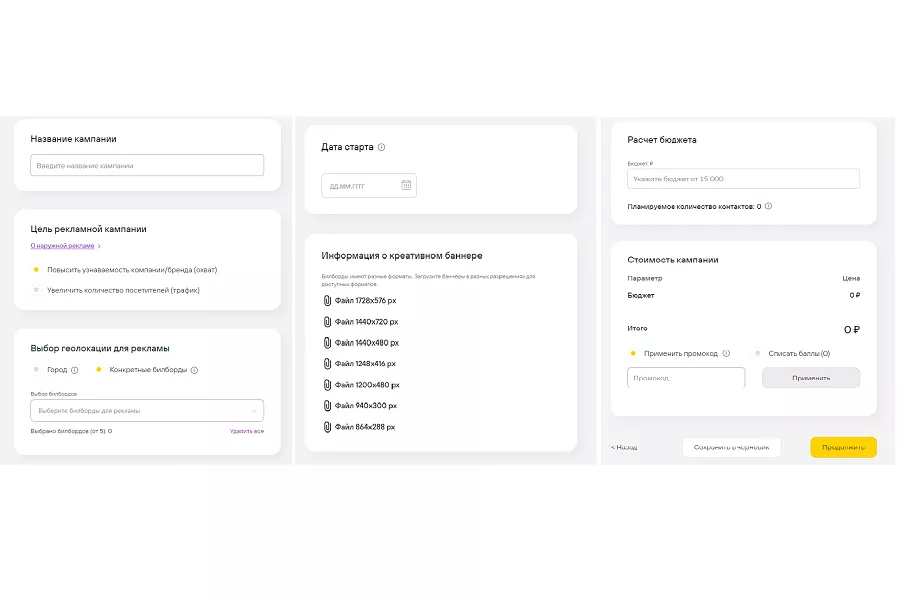Select increase visitors (трафик) goal
This screenshot has height=602, width=900.
point(37,290)
